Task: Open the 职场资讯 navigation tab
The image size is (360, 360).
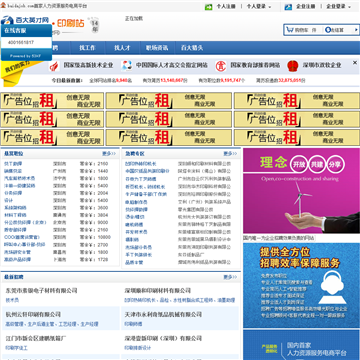Action: tap(157, 48)
